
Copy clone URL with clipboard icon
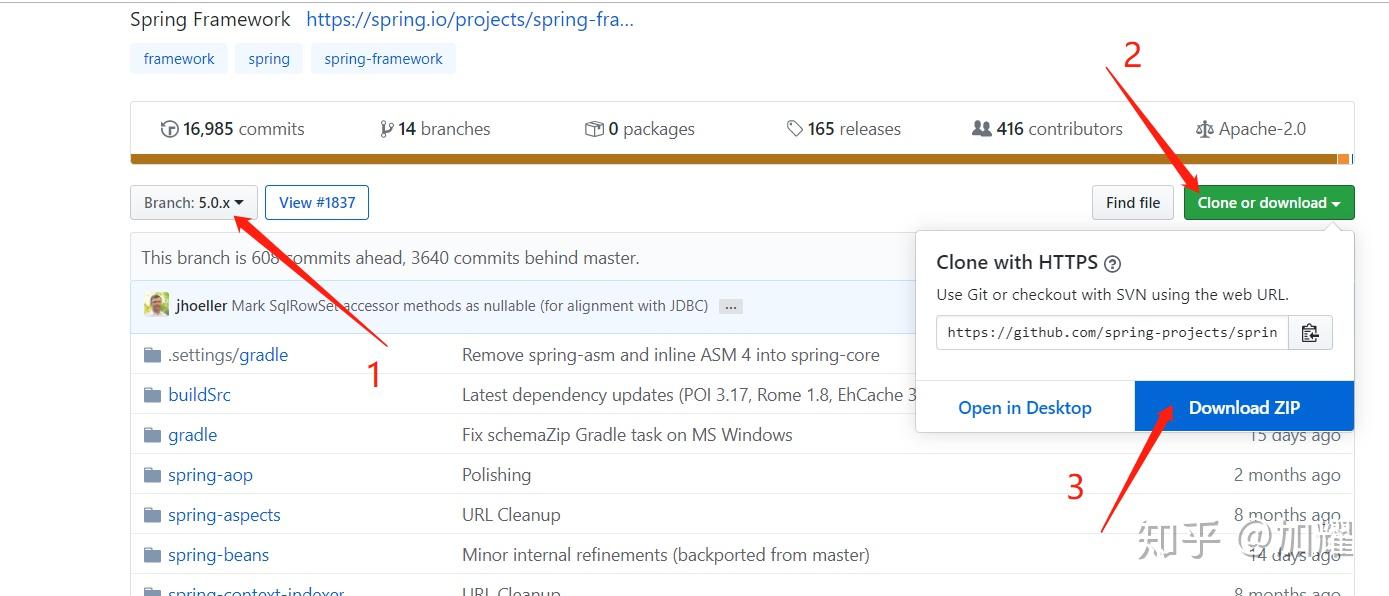pos(1310,333)
